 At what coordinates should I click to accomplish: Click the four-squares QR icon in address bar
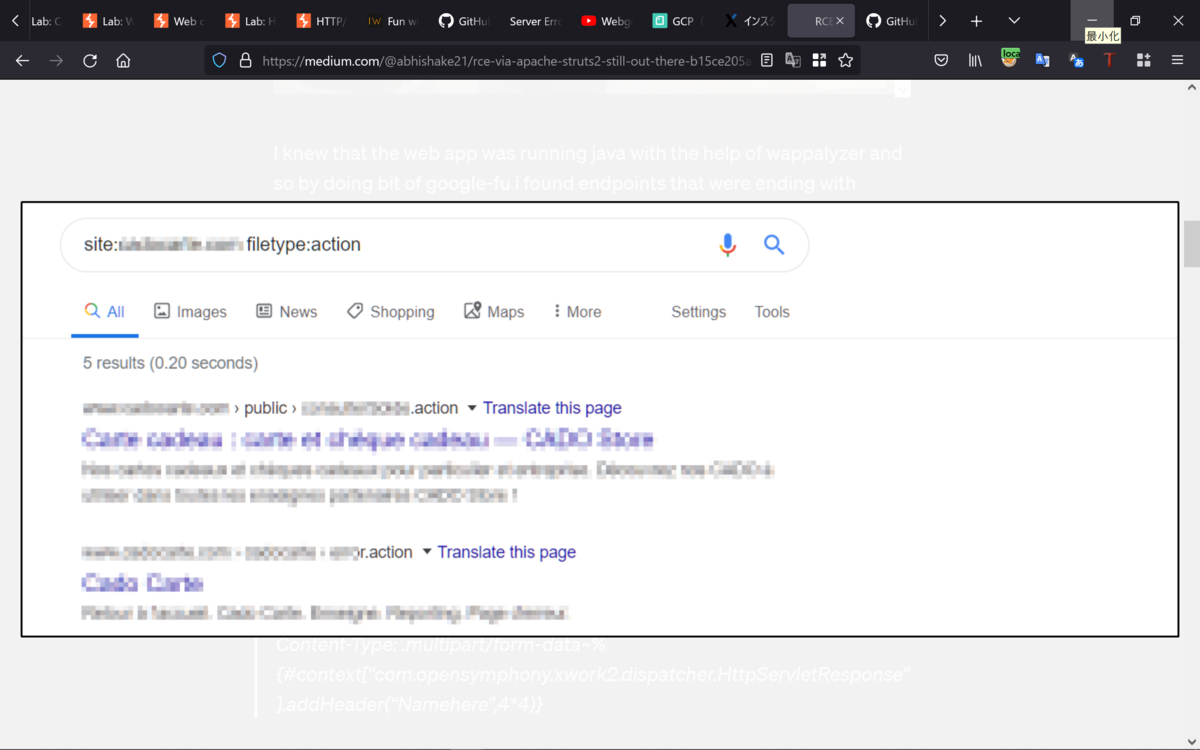pos(819,61)
